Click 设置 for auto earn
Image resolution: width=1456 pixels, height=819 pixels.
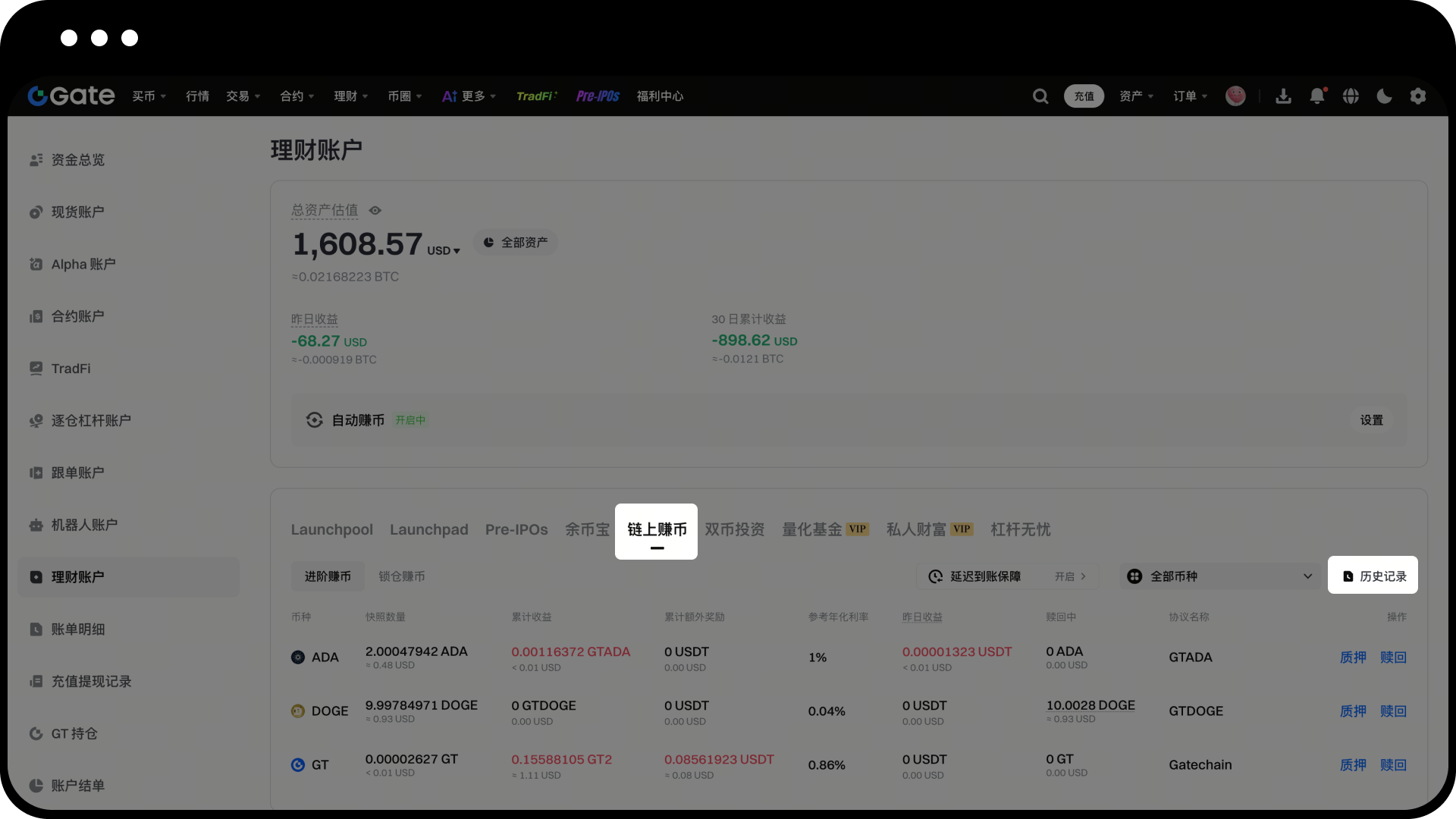(1371, 420)
